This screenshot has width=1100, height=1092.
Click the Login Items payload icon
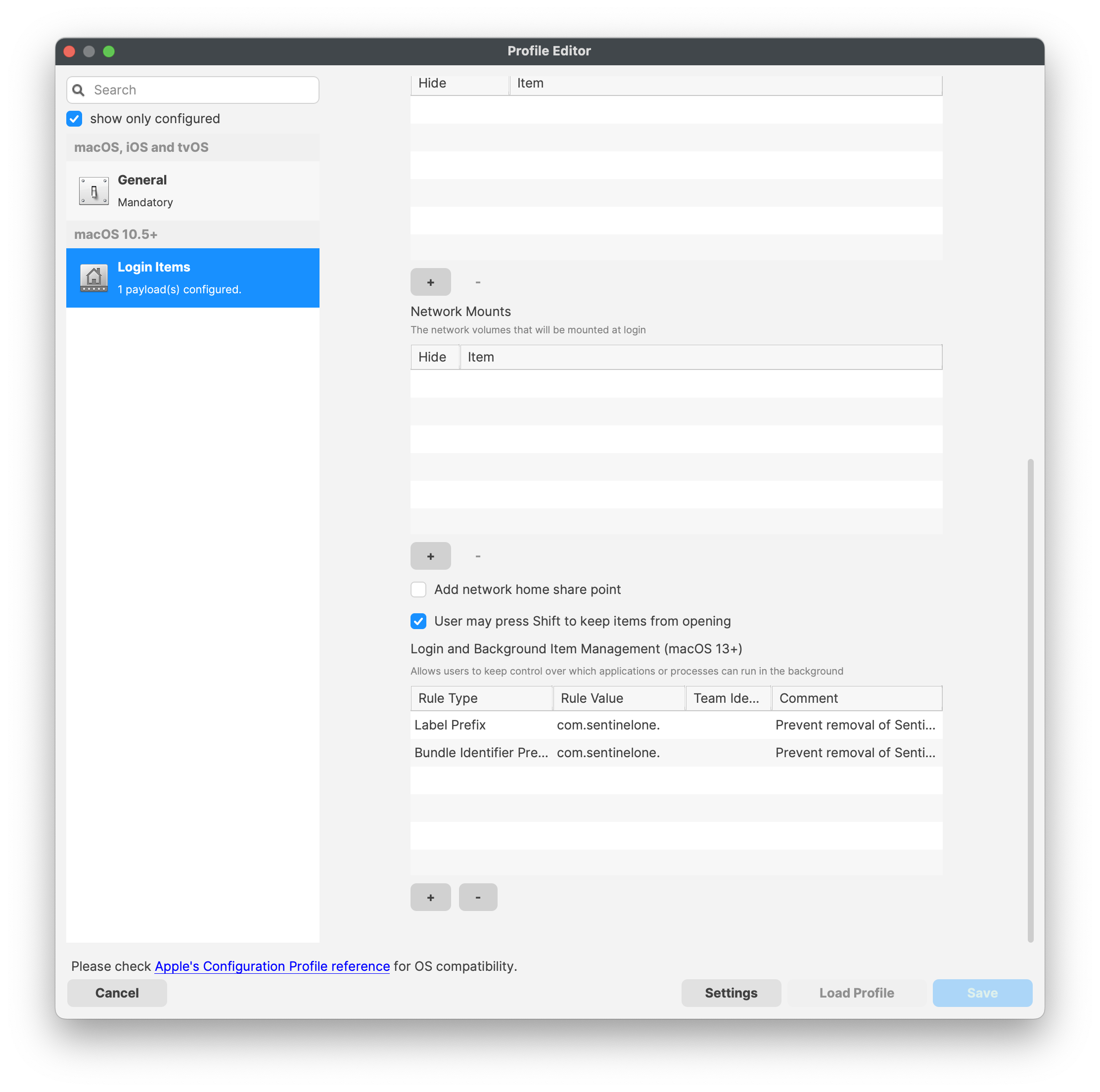pyautogui.click(x=94, y=277)
